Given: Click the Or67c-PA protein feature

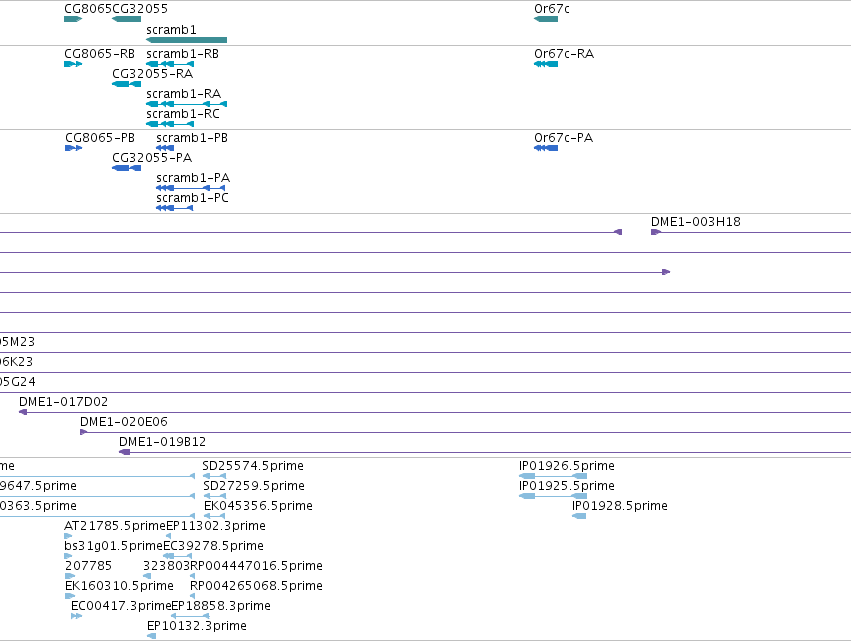Looking at the screenshot, I should tap(546, 148).
